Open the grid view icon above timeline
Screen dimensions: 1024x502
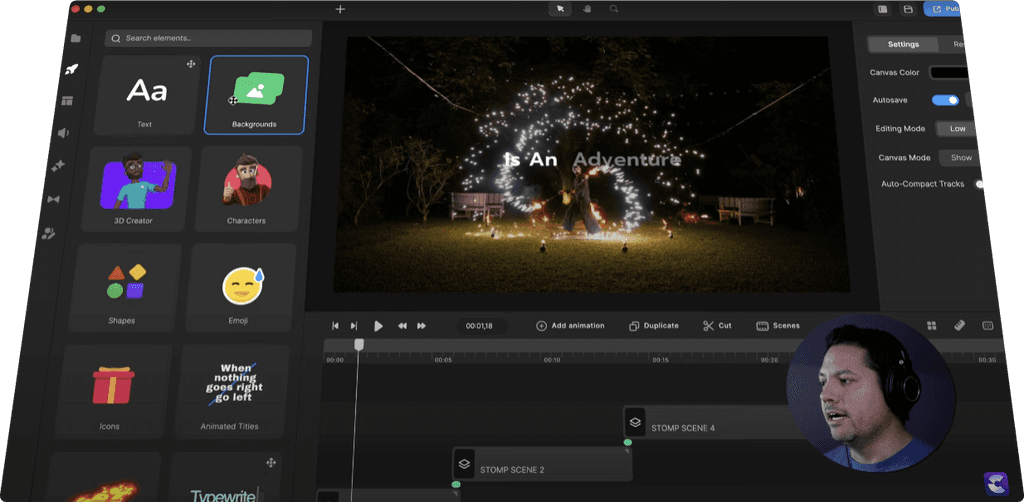point(931,325)
